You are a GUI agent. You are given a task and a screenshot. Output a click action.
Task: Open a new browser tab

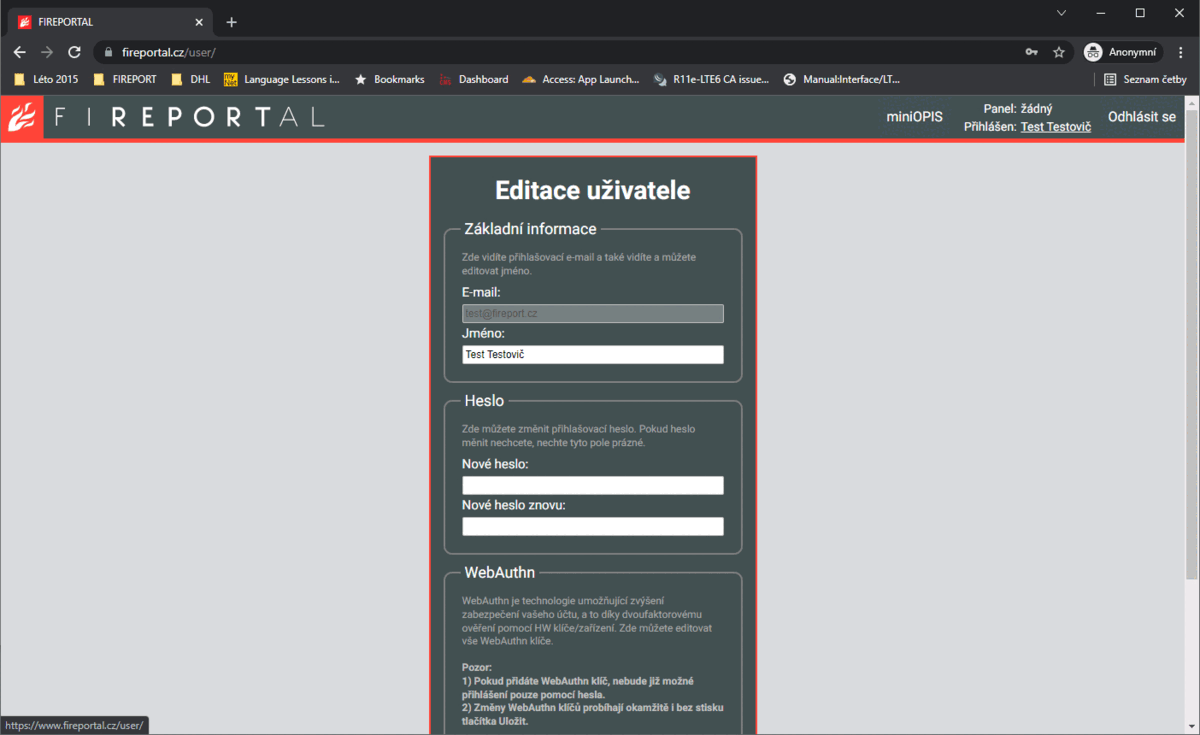pos(231,22)
